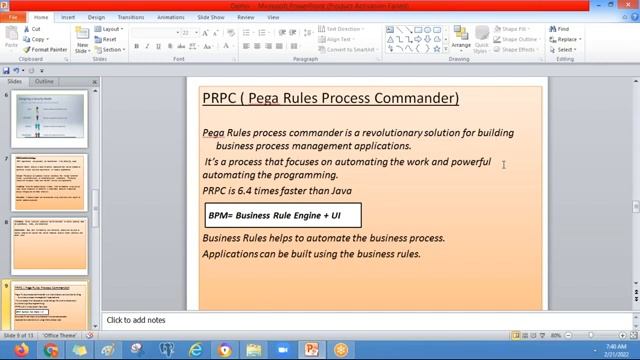Select the Isosceles Triangle shape
The image size is (640, 360).
390,39
